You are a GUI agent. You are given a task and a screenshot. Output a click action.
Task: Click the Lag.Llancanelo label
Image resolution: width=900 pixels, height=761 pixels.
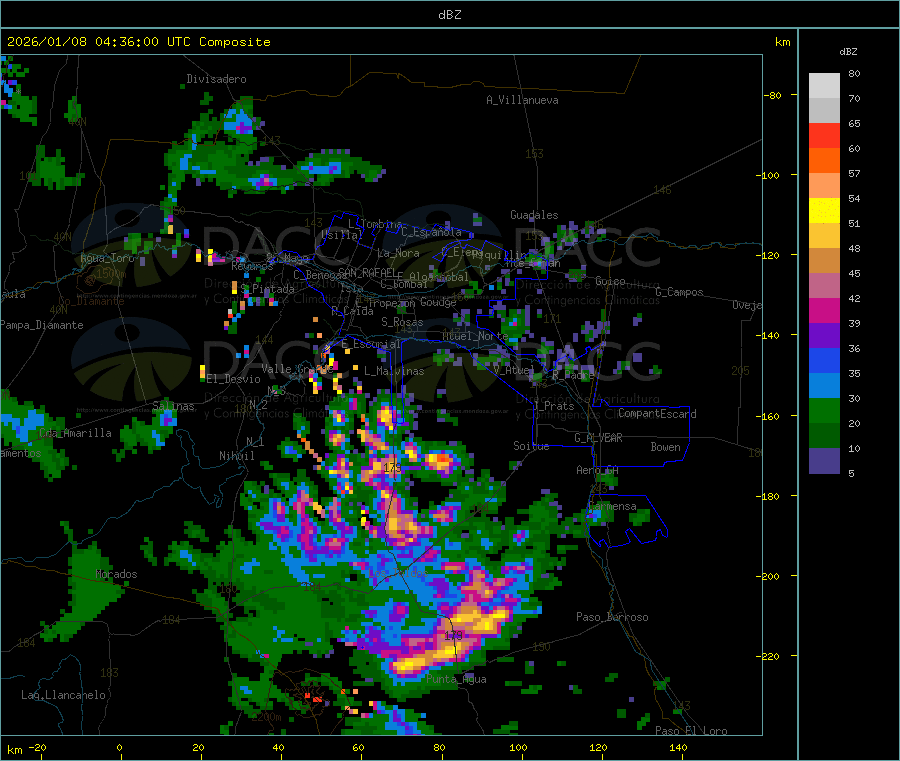pos(64,695)
